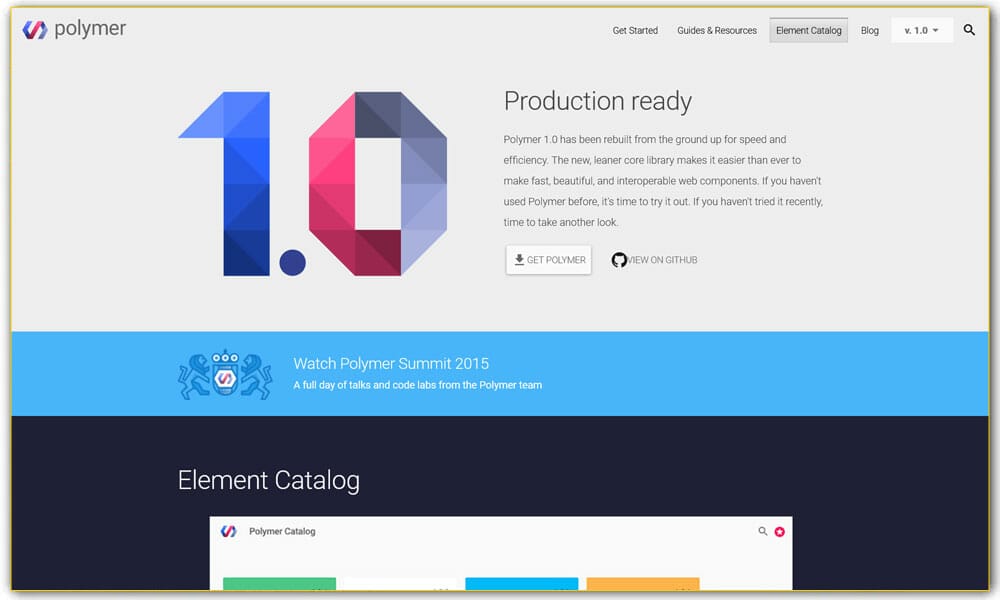The width and height of the screenshot is (1000, 600).
Task: Click the orange card in the catalog preview
Action: click(642, 584)
